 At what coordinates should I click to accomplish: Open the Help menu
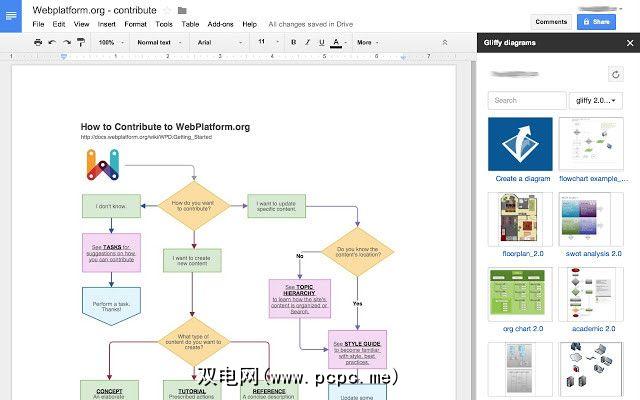(x=249, y=24)
